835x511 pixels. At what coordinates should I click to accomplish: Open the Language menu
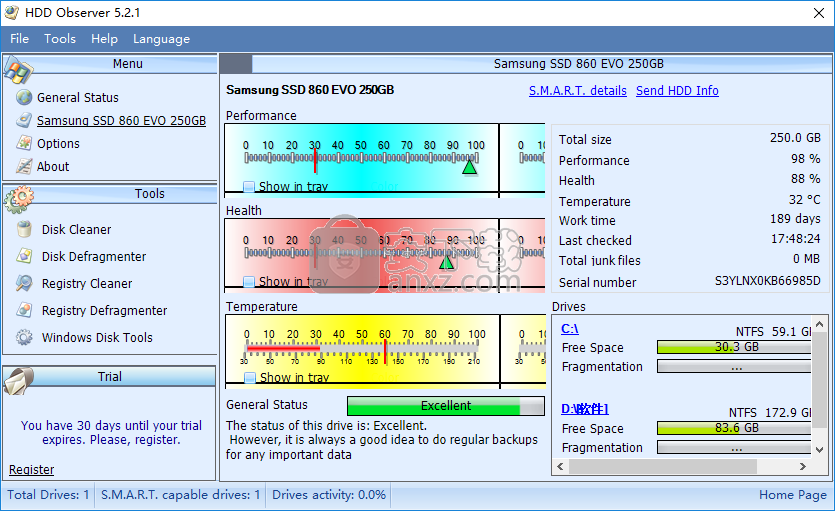[161, 39]
